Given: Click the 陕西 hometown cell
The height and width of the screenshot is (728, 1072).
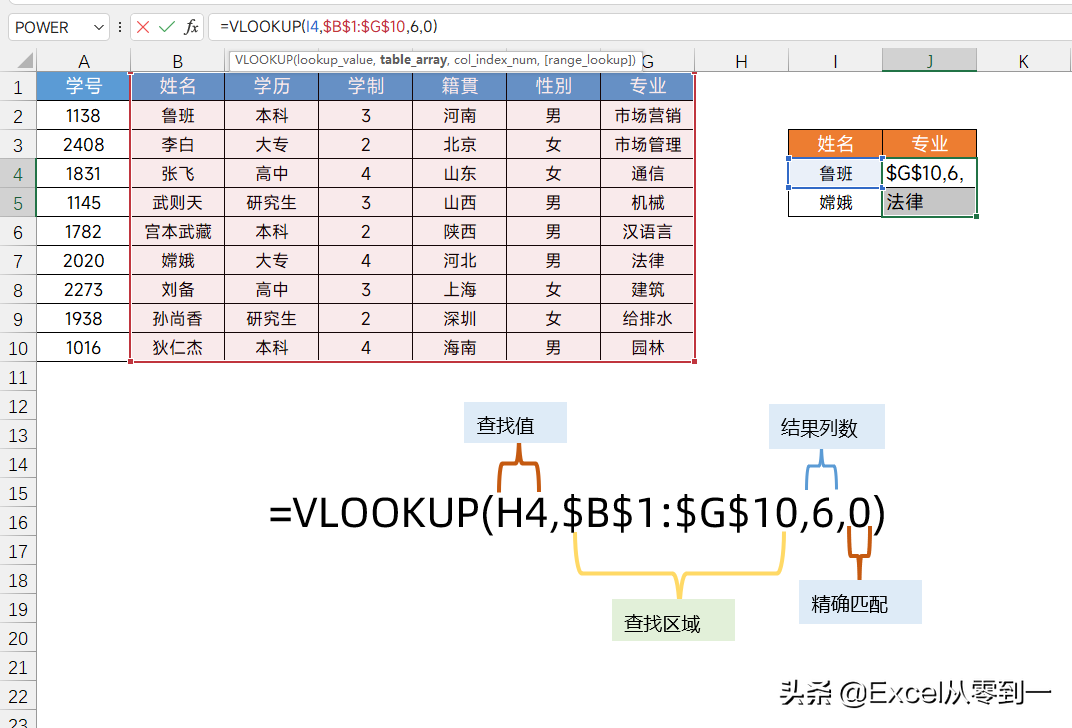Looking at the screenshot, I should [459, 232].
